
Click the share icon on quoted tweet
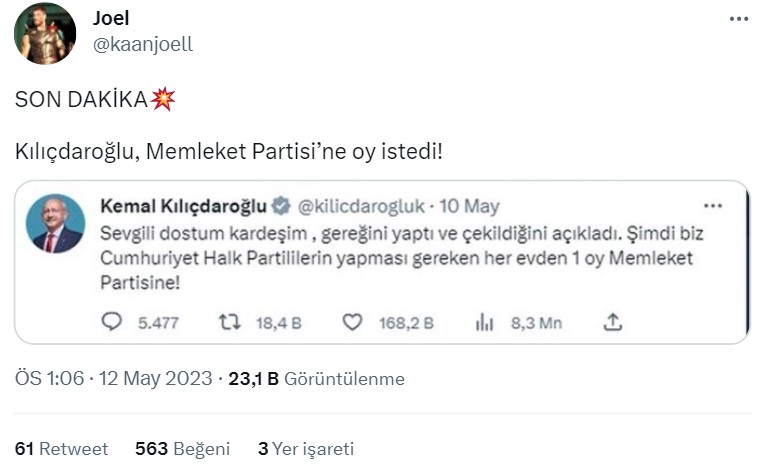[x=614, y=322]
